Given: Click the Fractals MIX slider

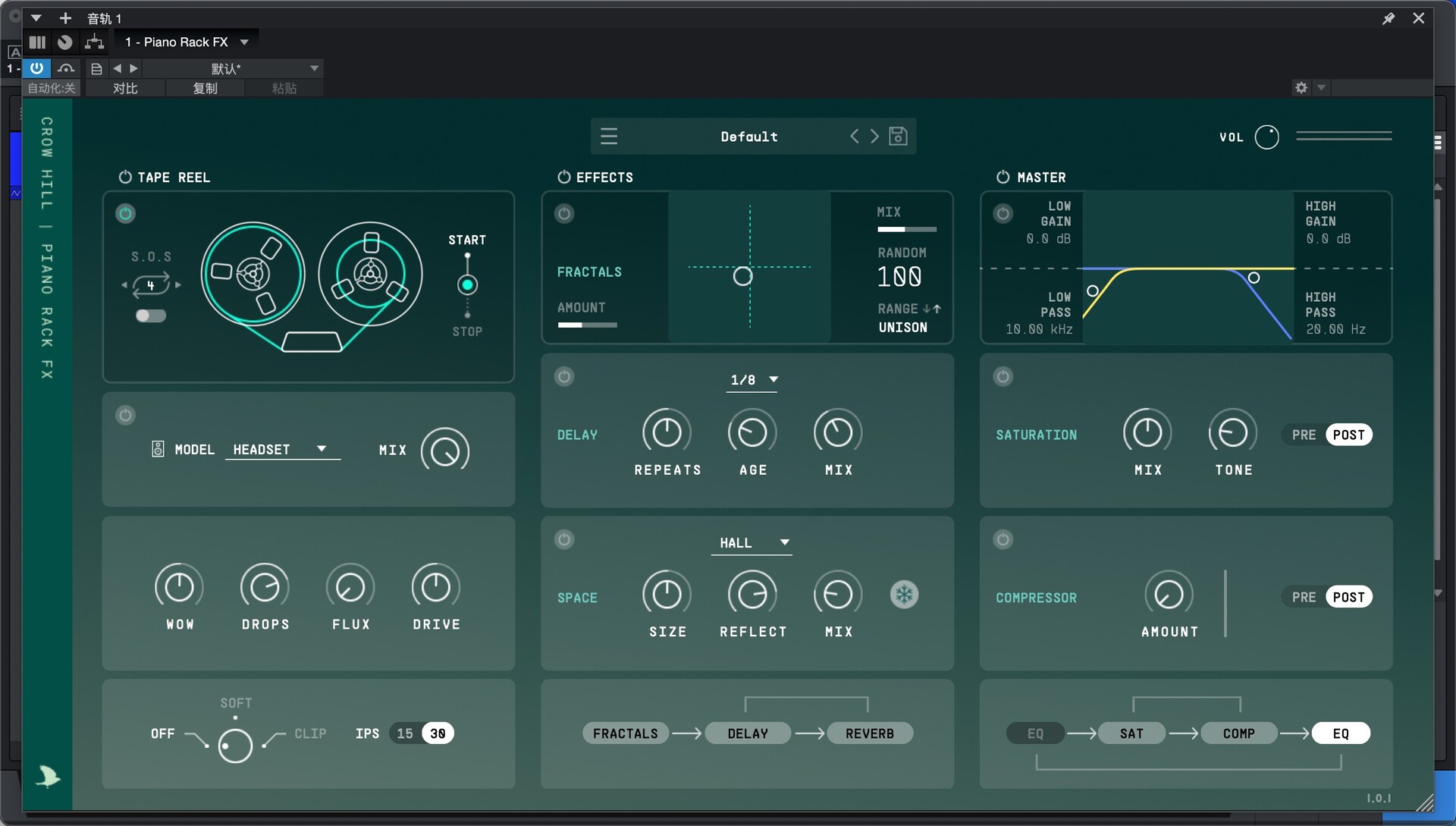Looking at the screenshot, I should pyautogui.click(x=906, y=229).
